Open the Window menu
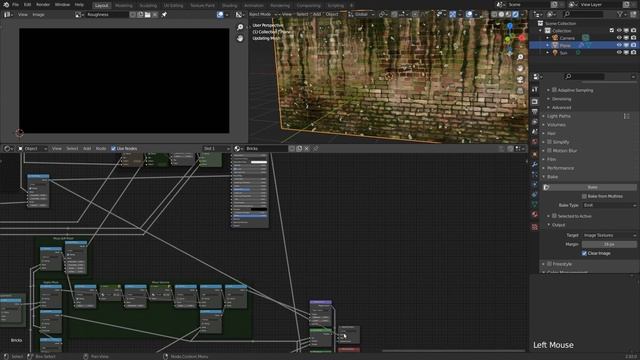640x360 pixels. click(x=62, y=4)
